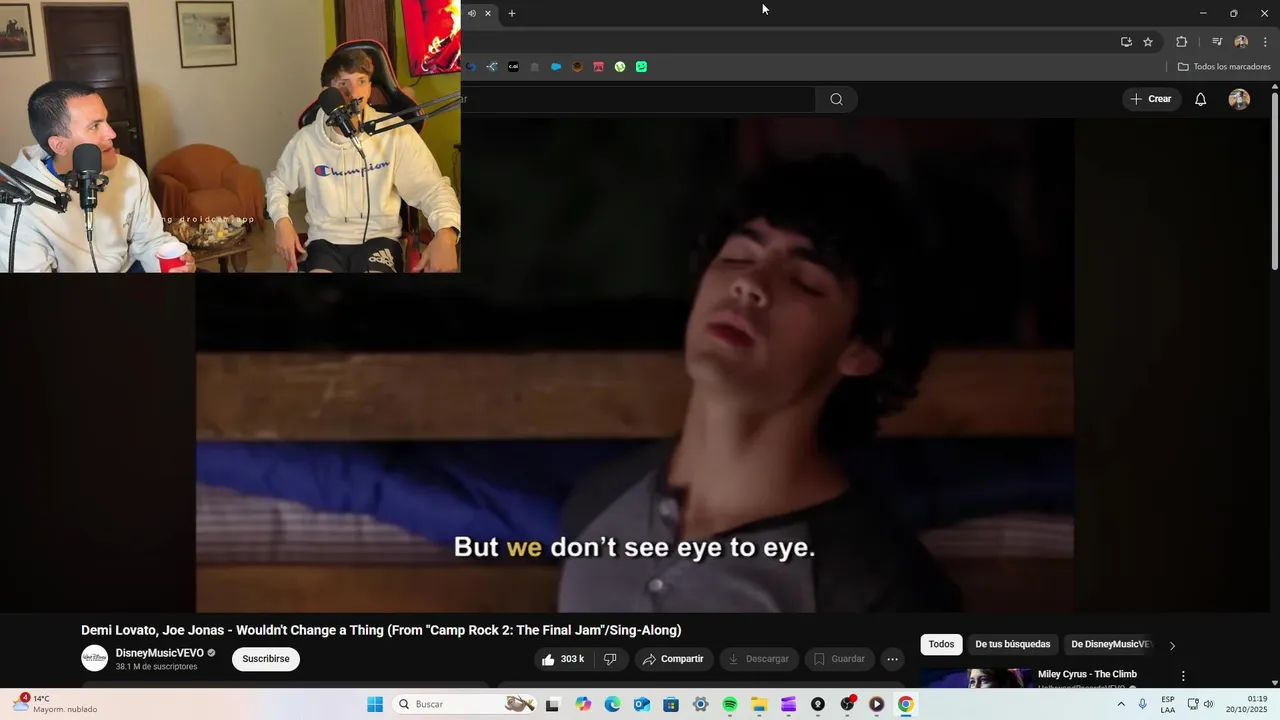The image size is (1280, 720).
Task: Click the Descargar button
Action: (x=759, y=659)
